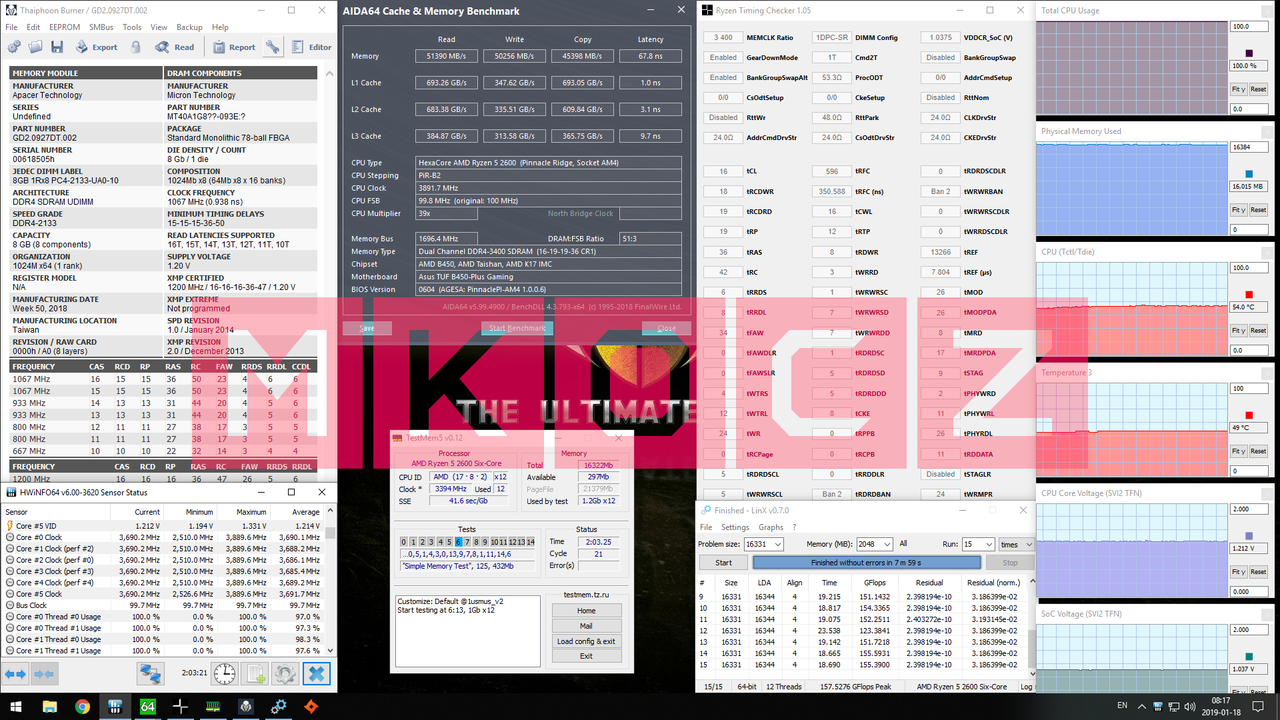Viewport: 1280px width, 720px height.
Task: Click Start Benchmark in AIDA64 window
Action: (517, 328)
